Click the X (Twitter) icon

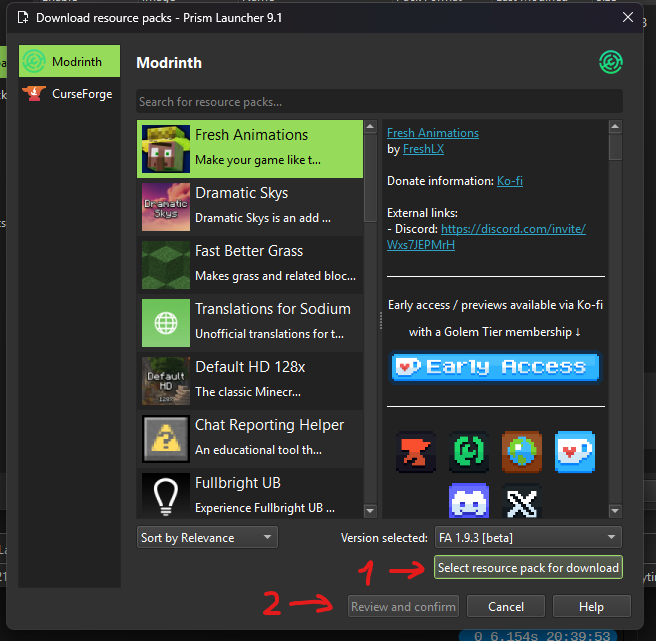[521, 501]
